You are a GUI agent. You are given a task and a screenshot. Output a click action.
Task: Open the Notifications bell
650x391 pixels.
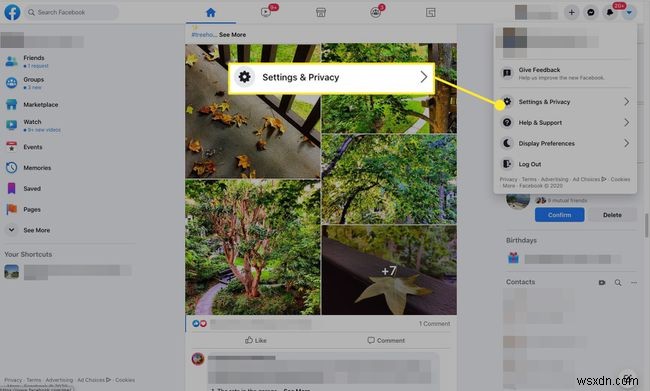(x=610, y=12)
